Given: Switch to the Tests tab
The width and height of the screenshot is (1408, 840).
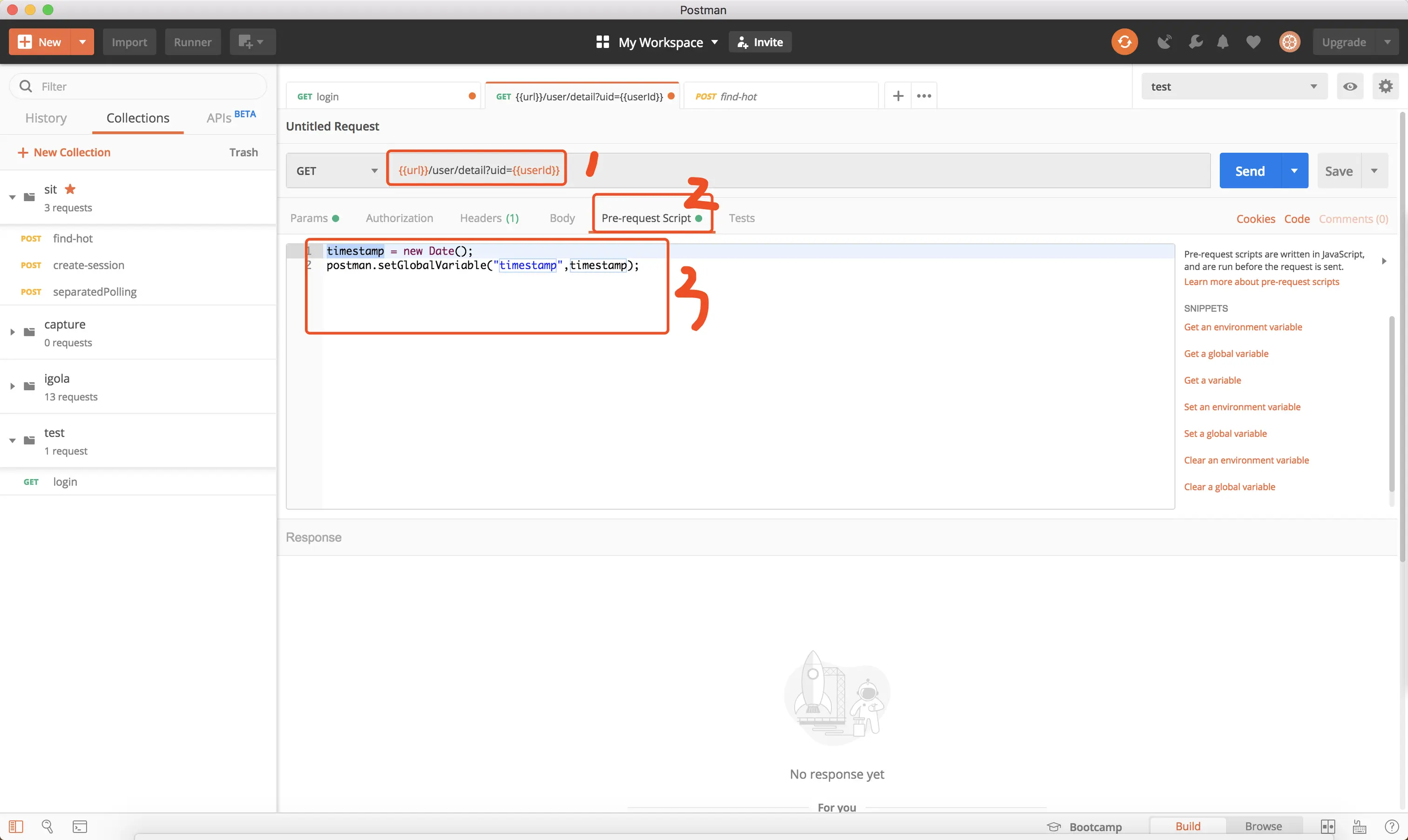Looking at the screenshot, I should pos(741,218).
